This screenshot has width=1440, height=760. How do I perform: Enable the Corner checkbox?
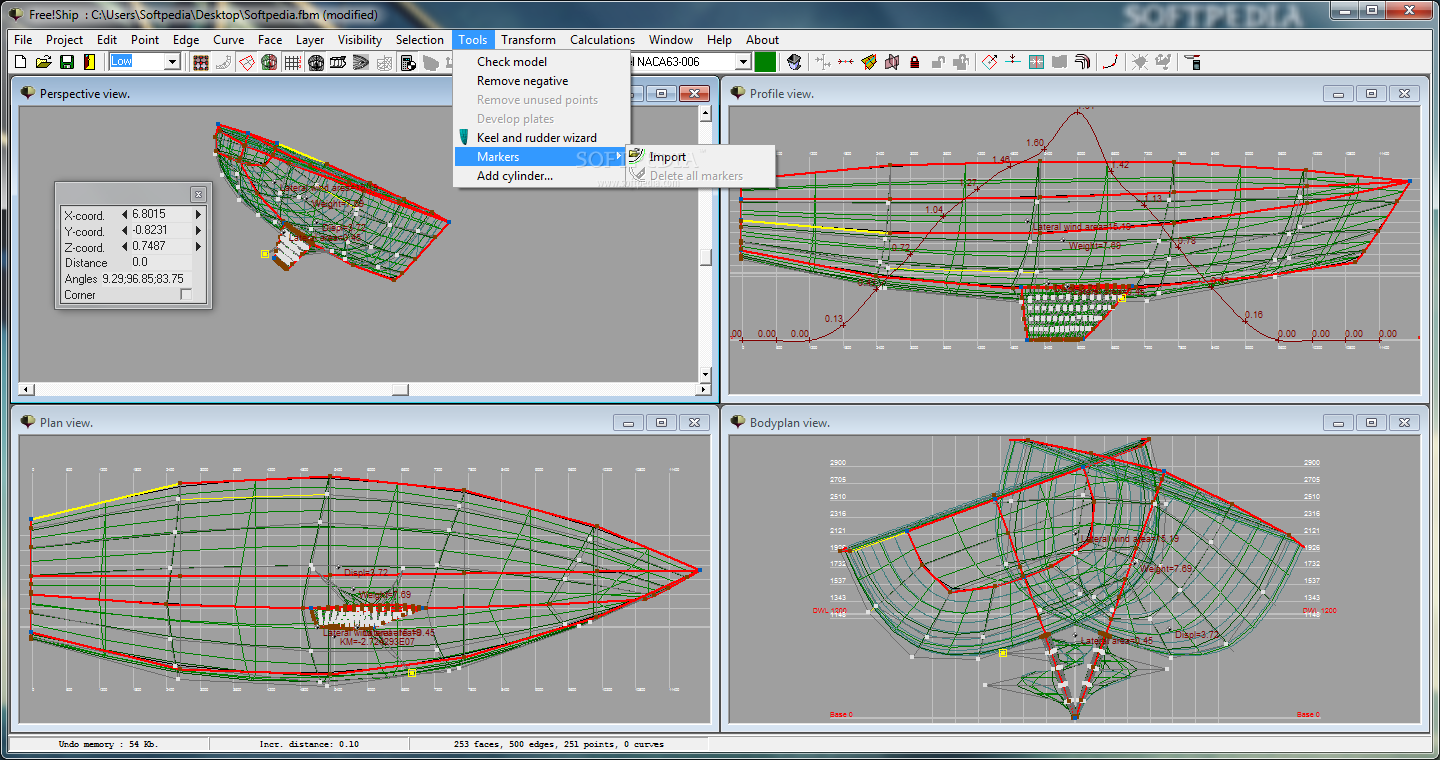click(185, 295)
